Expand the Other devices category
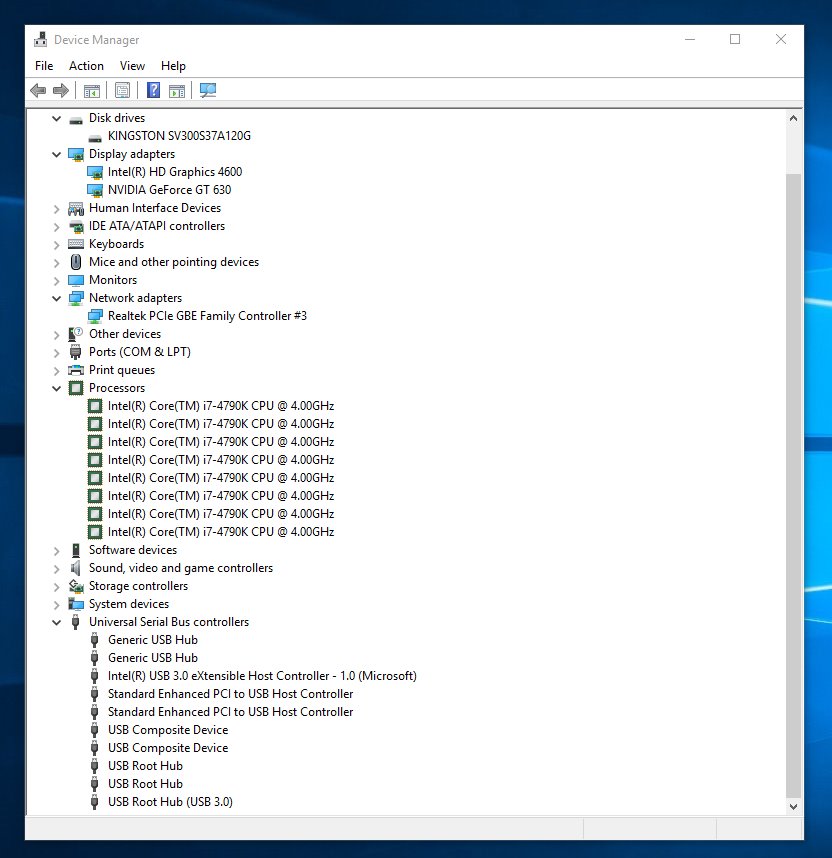Viewport: 832px width, 858px height. coord(56,334)
